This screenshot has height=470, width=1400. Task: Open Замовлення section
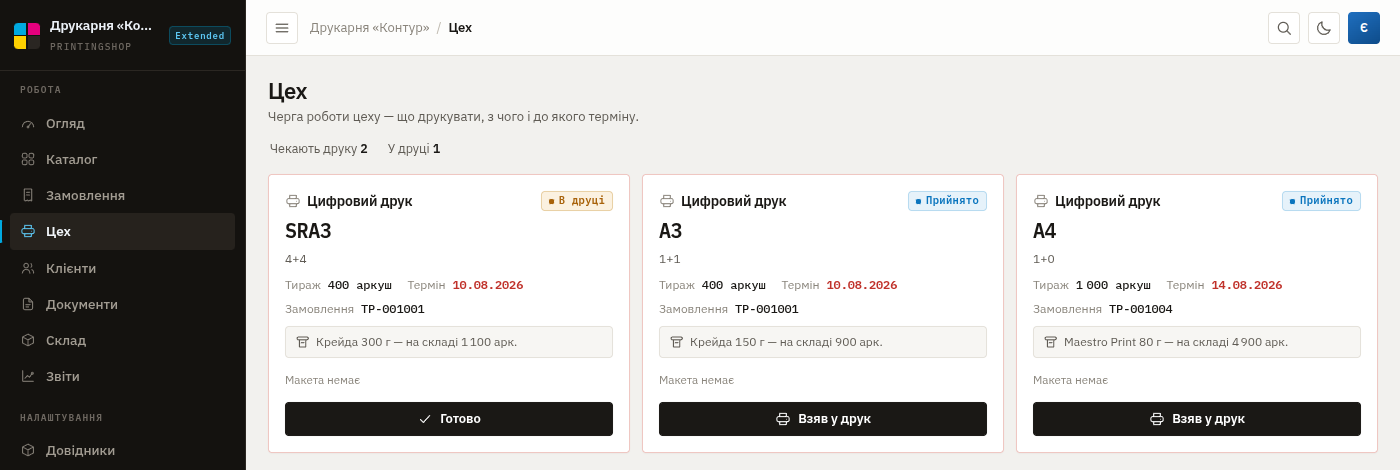[x=122, y=195]
